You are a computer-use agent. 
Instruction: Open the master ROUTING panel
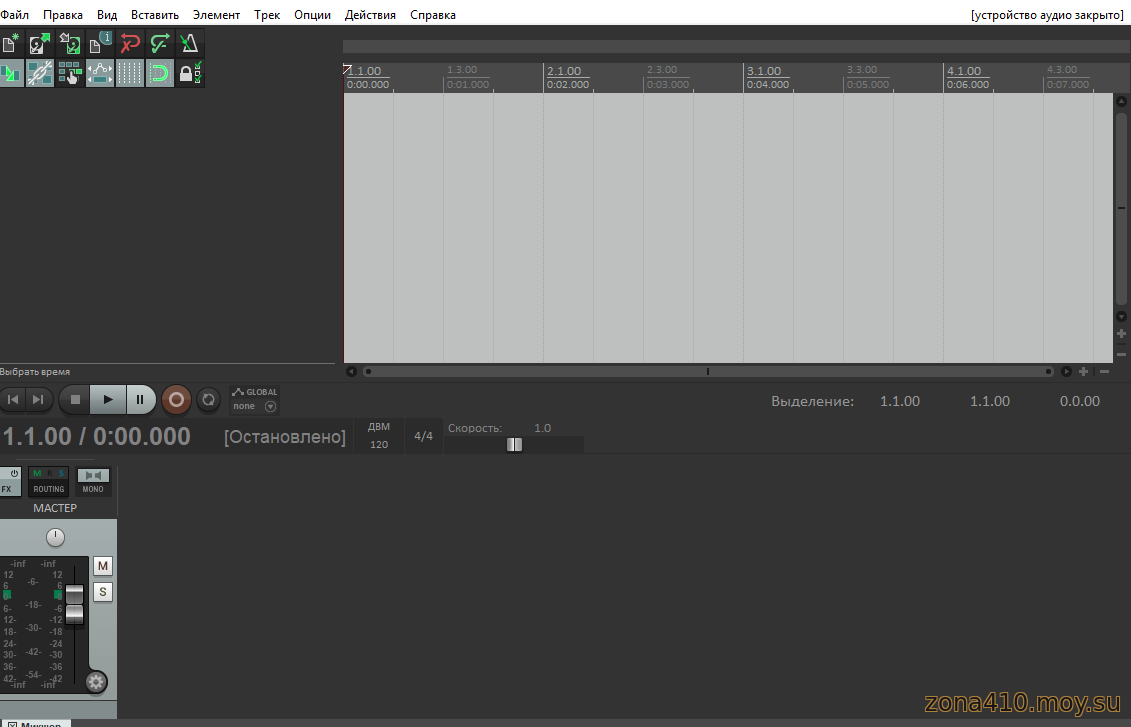coord(48,481)
